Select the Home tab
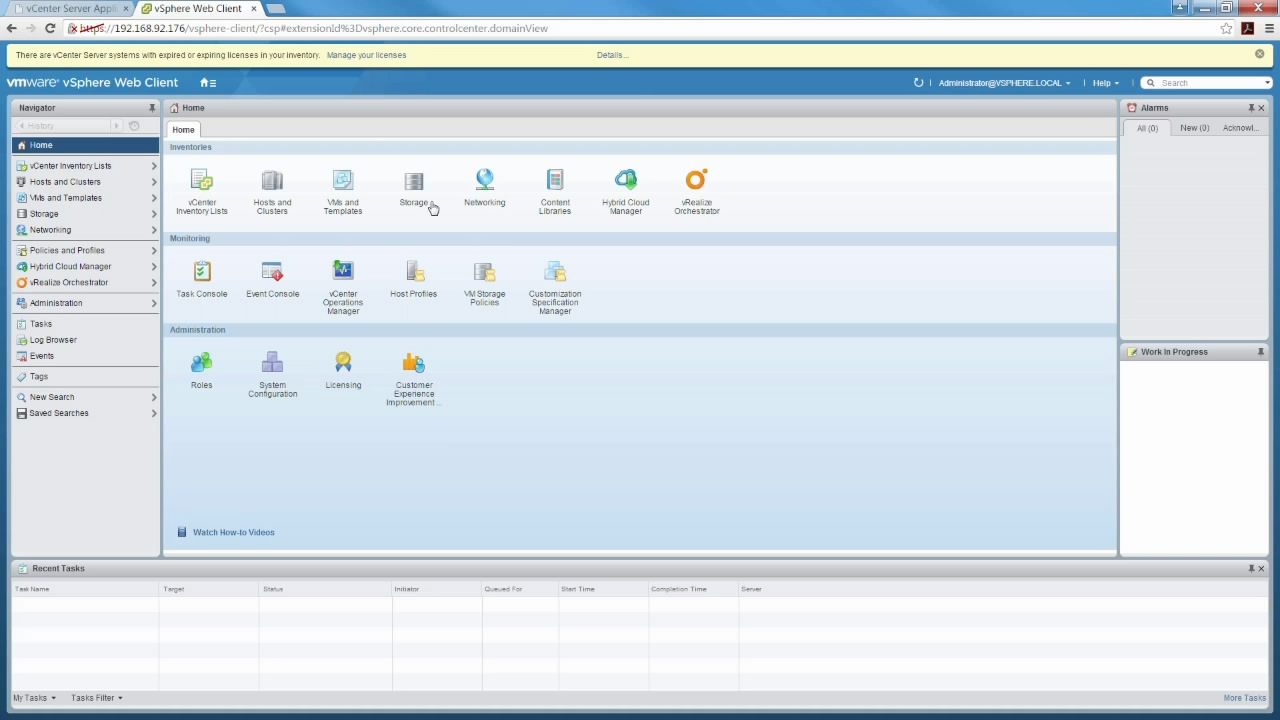Viewport: 1280px width, 720px height. click(x=183, y=130)
